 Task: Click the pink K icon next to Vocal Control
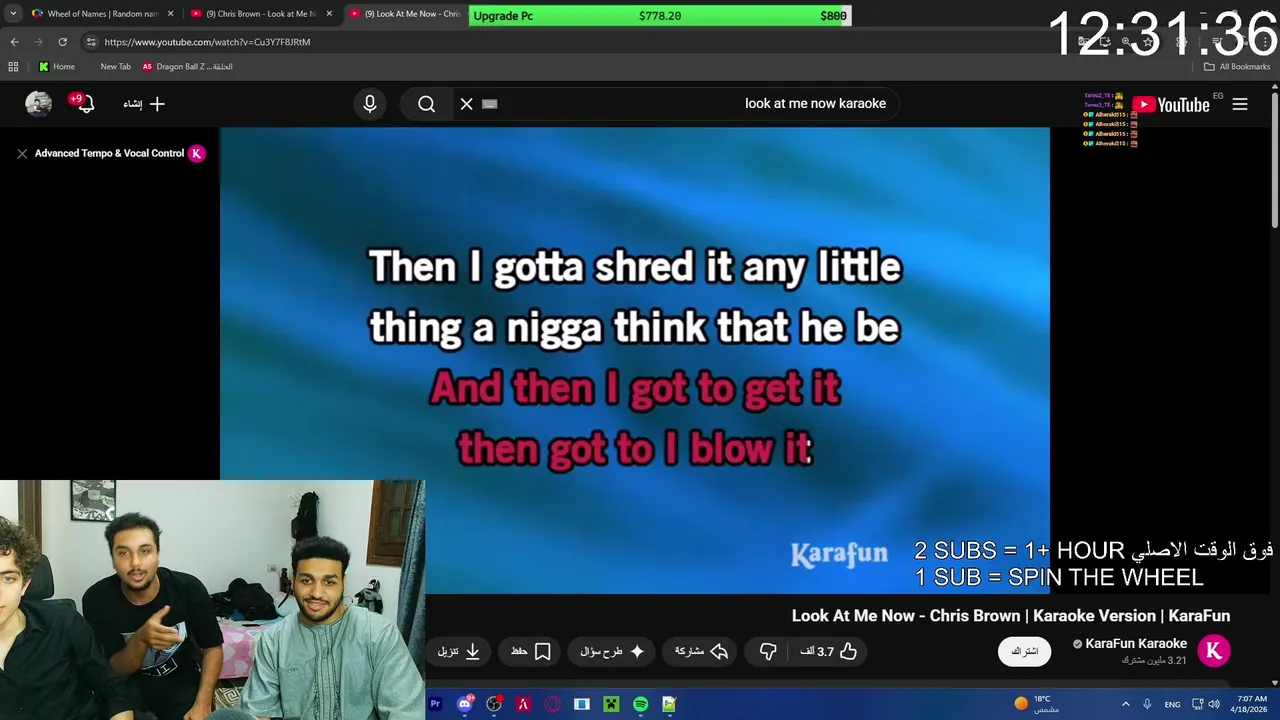coord(196,153)
